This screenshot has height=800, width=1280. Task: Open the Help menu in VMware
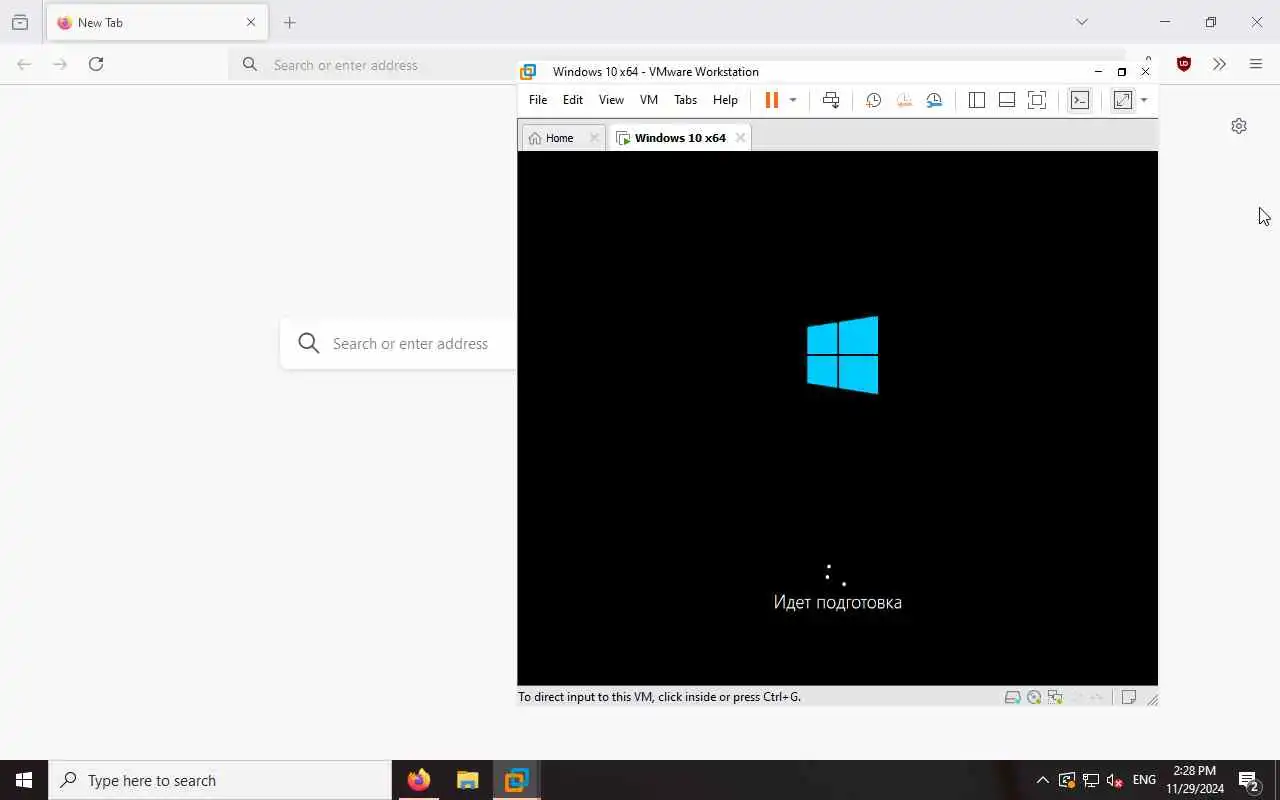pos(725,100)
